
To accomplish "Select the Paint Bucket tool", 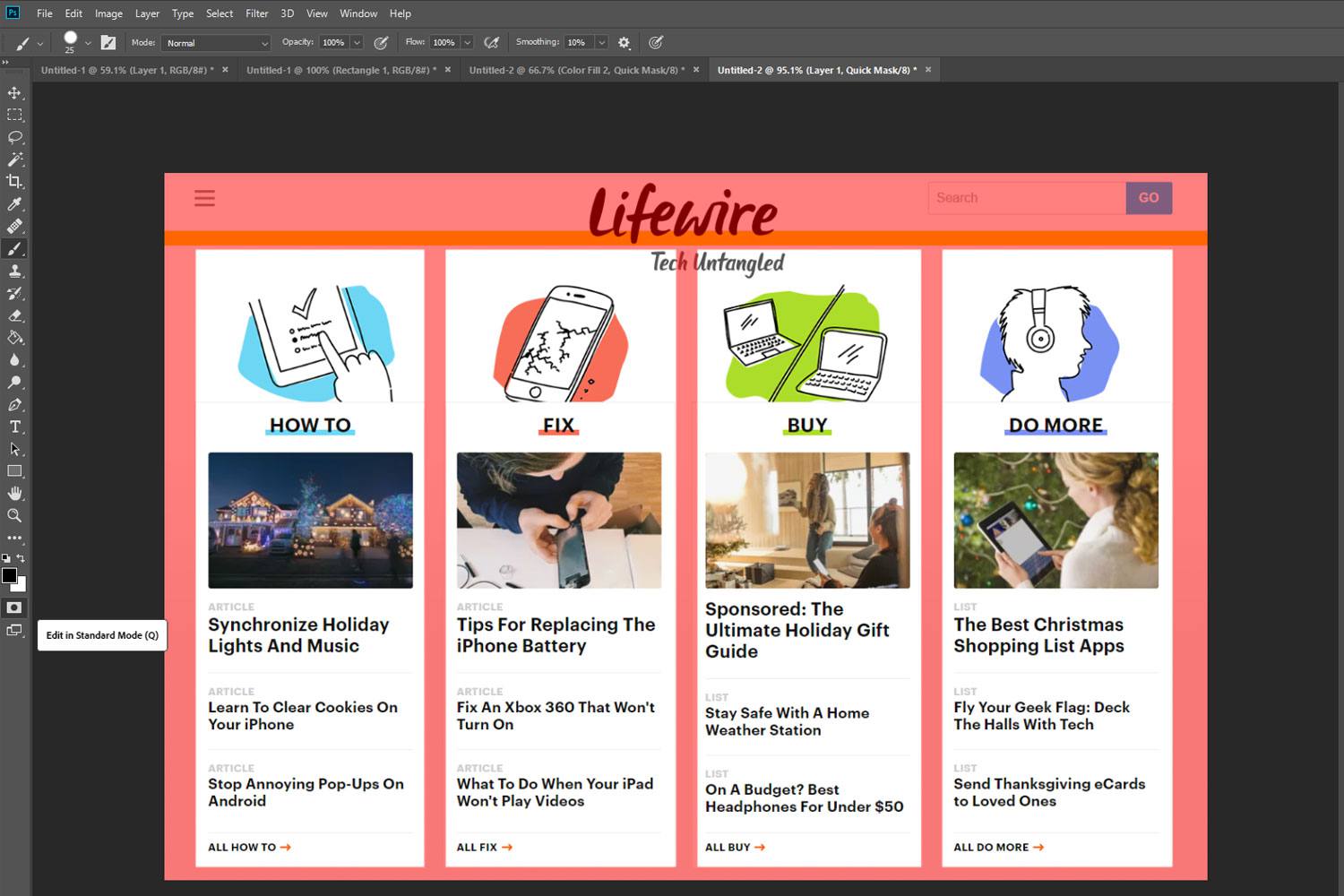I will [x=14, y=338].
